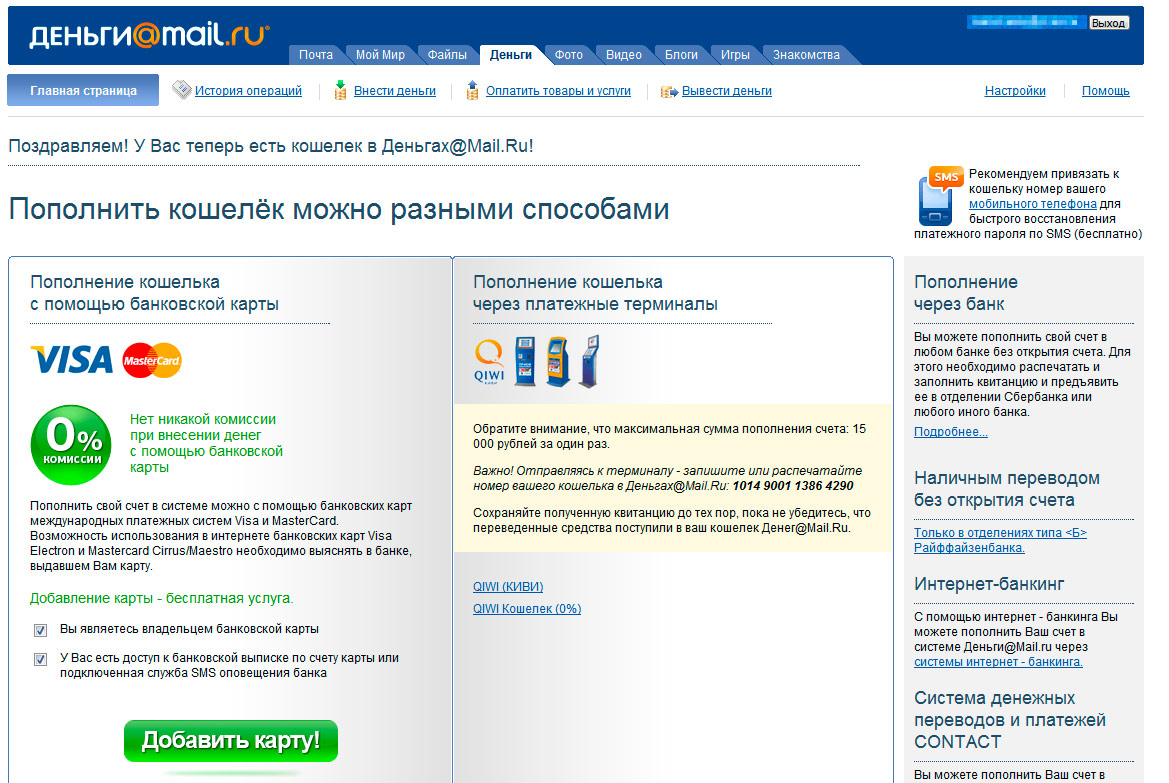Image resolution: width=1169 pixels, height=783 pixels.
Task: Follow the системы интернет - банкинга link
Action: [998, 661]
